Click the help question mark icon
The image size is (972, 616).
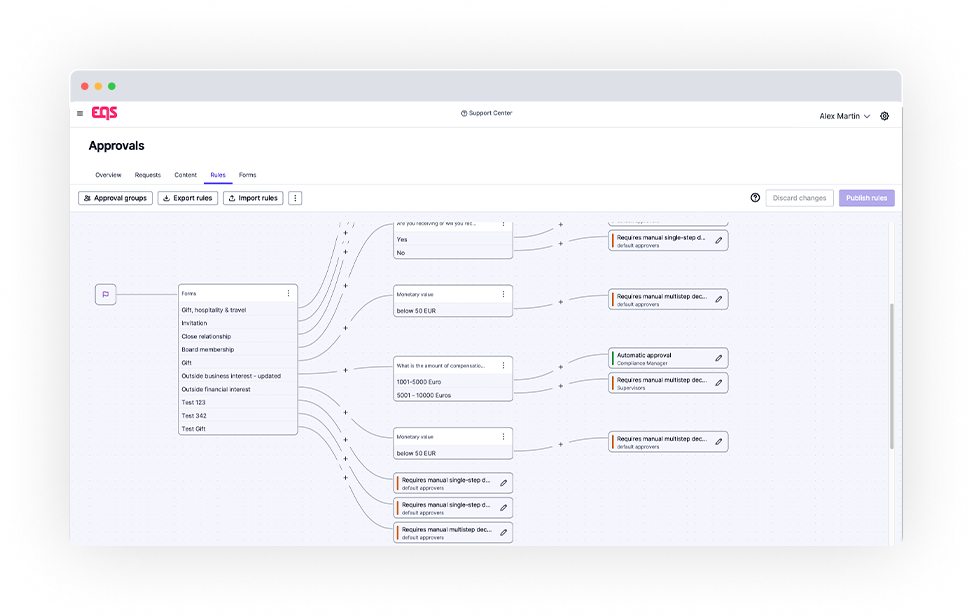click(755, 198)
